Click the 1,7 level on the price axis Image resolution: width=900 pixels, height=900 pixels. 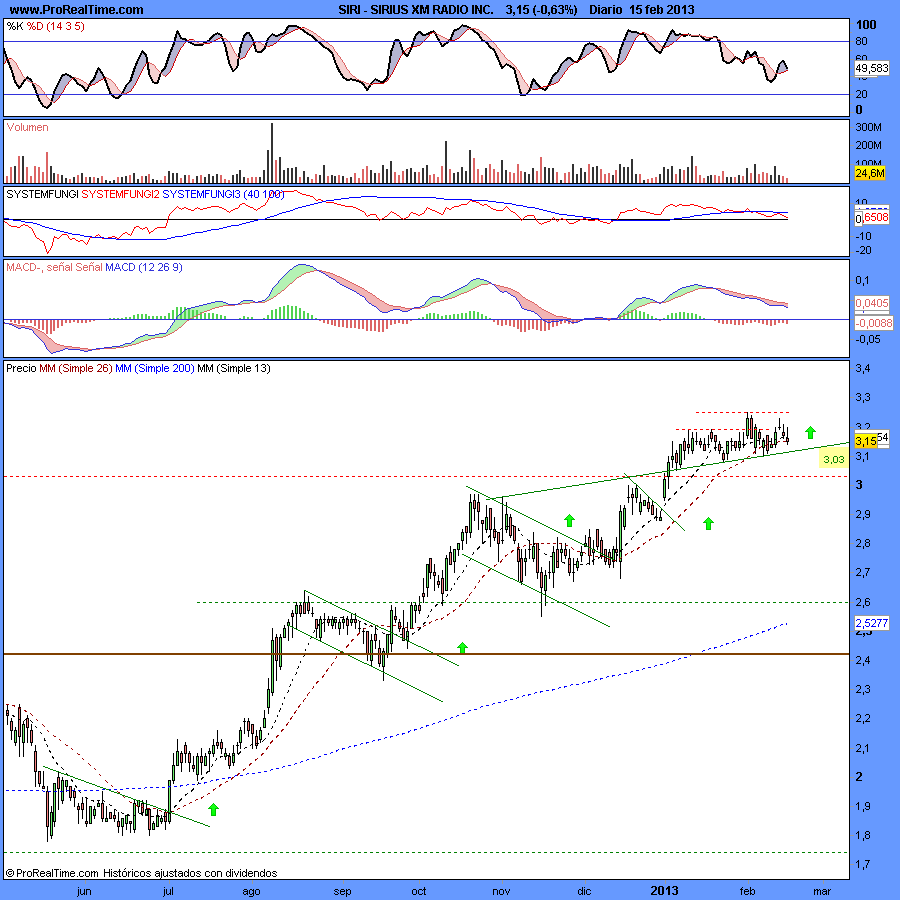point(863,864)
